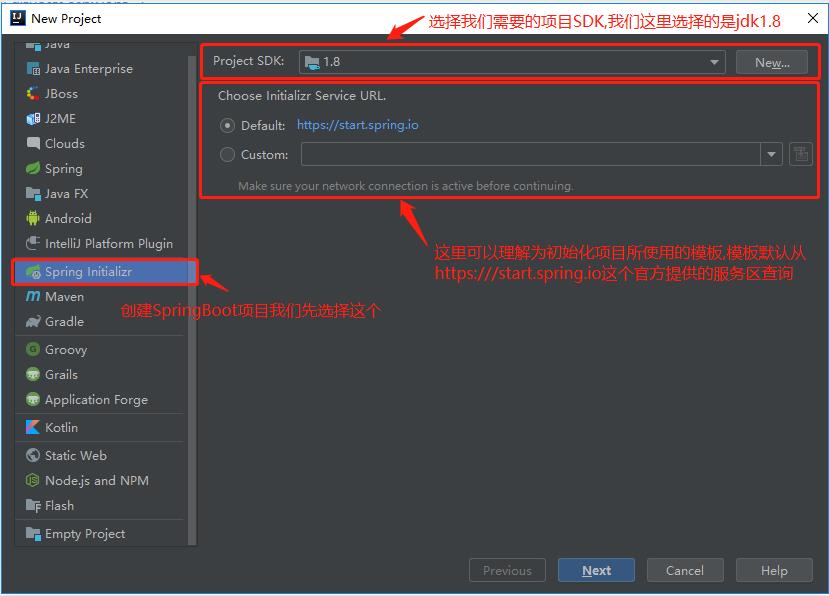Screen dimensions: 829x596
Task: Pick the Spring project type
Action: 63,169
